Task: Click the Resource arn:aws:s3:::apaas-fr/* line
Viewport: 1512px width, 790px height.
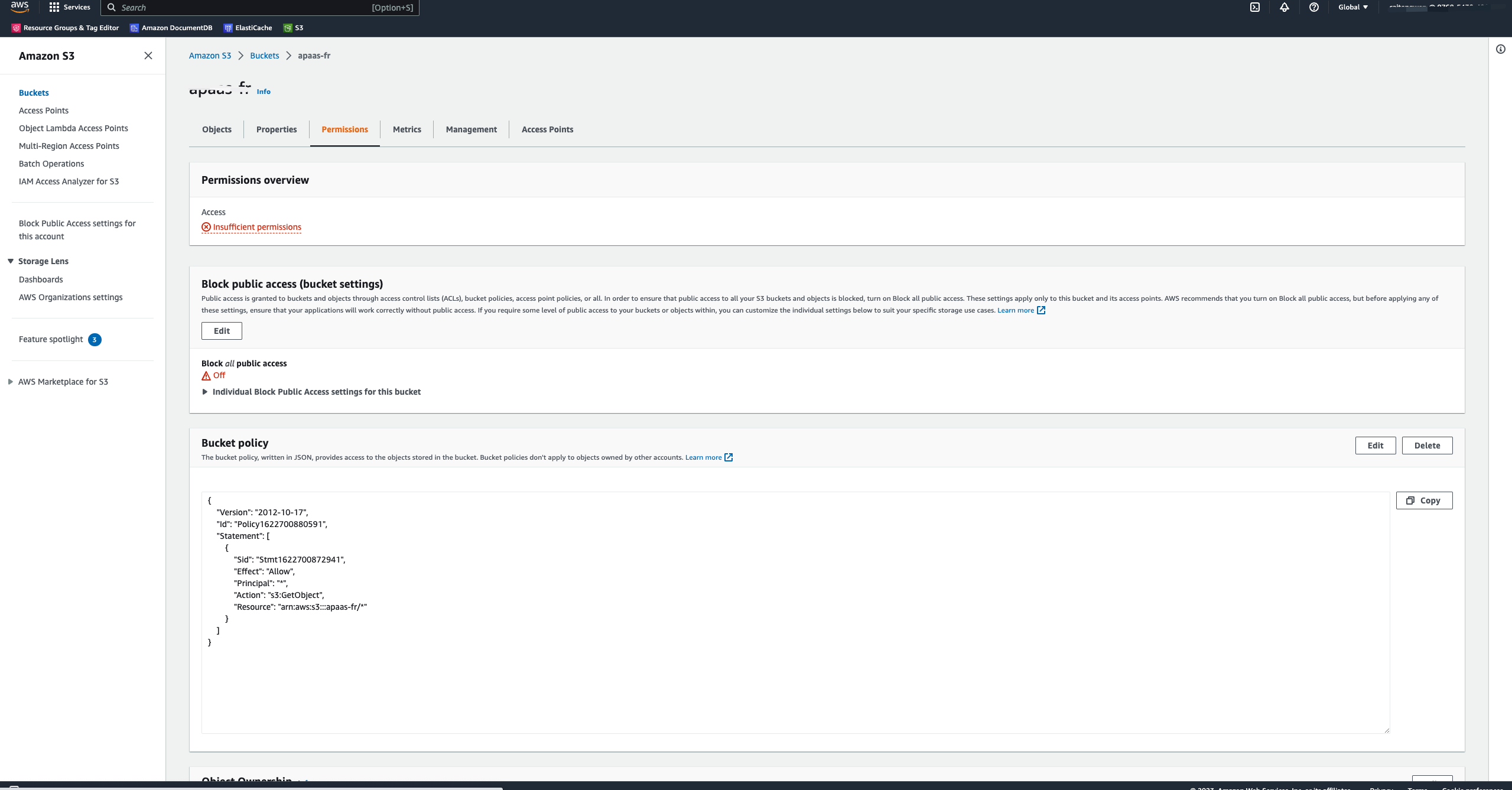Action: [x=300, y=607]
